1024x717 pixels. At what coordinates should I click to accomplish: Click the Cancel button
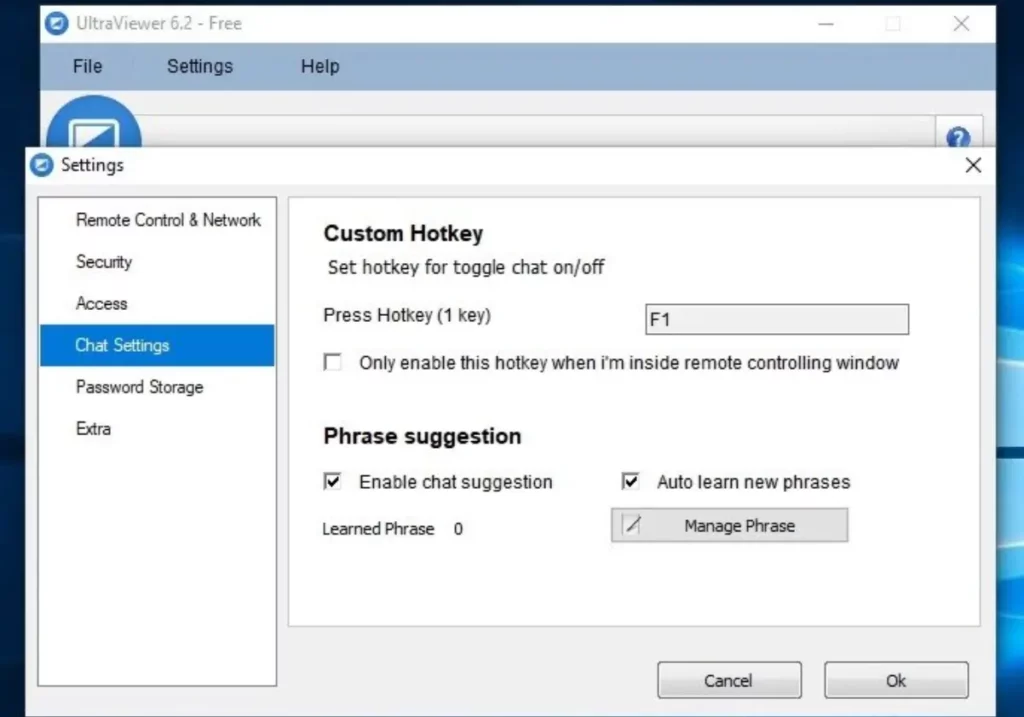pyautogui.click(x=729, y=680)
